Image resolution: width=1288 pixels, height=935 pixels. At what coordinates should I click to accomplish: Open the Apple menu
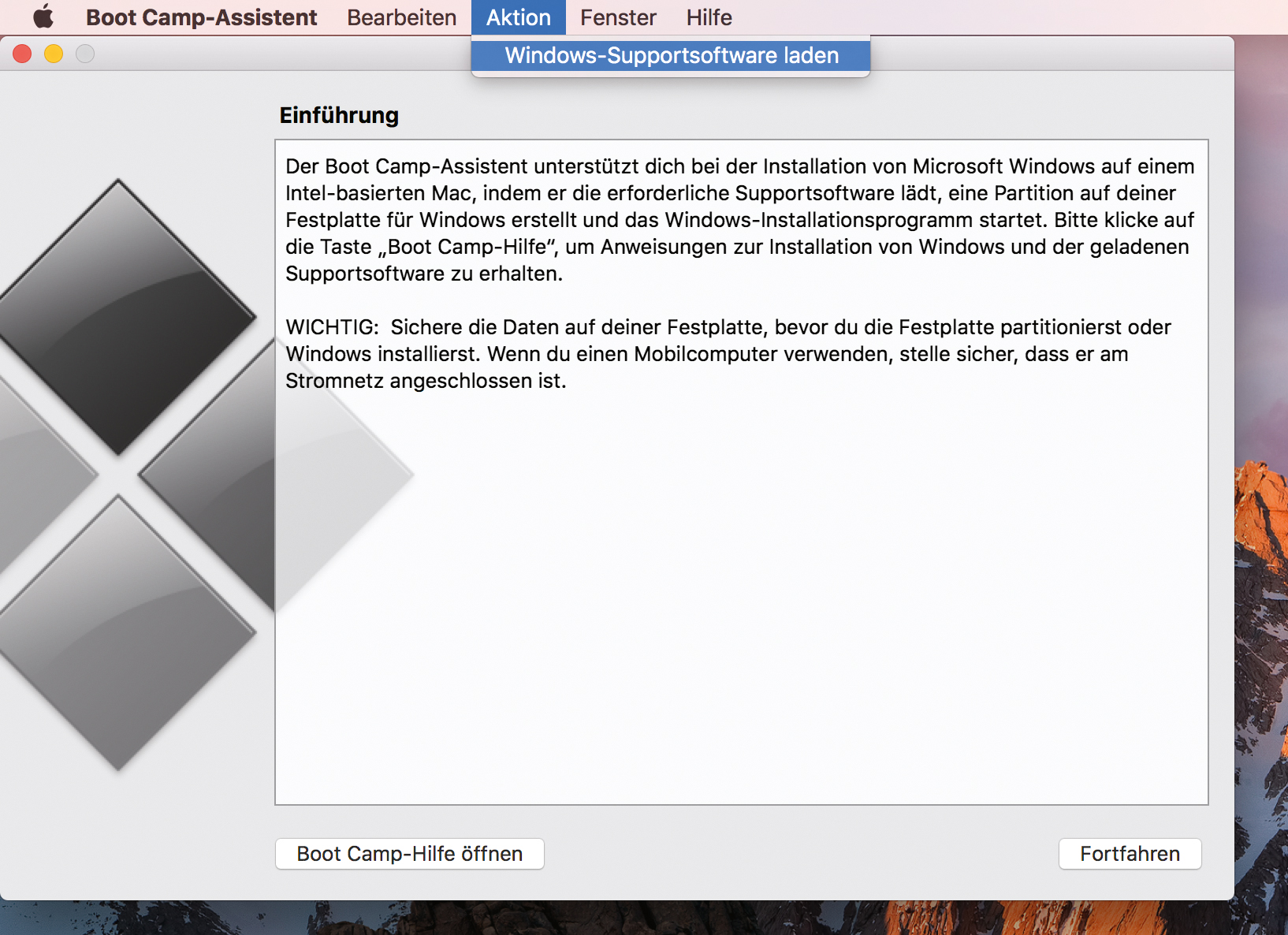click(x=43, y=17)
